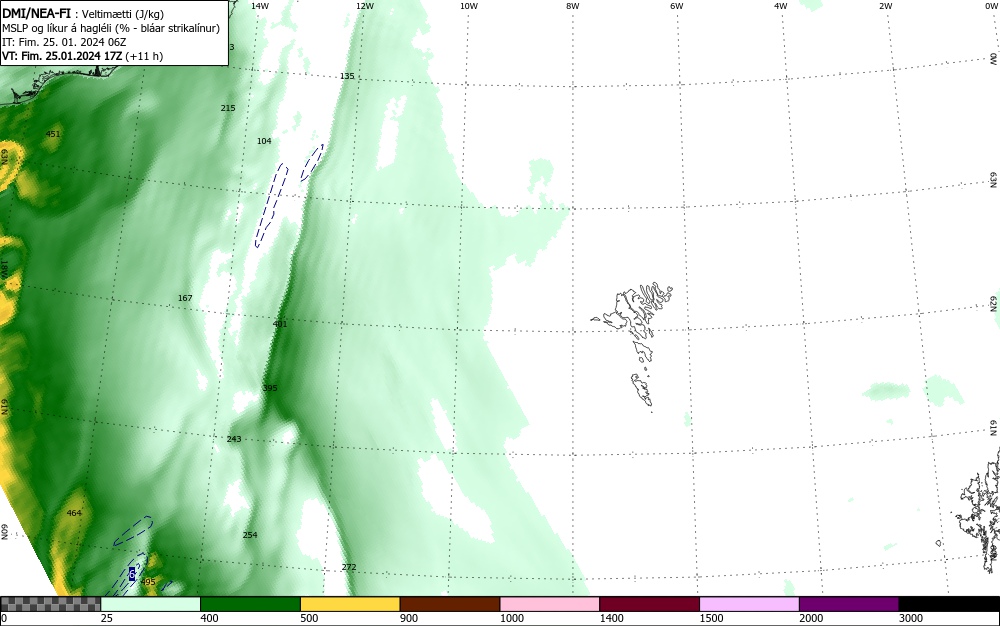This screenshot has width=1000, height=626.
Task: Select the dark red 1400–1500 legend swatch
Action: click(x=649, y=604)
